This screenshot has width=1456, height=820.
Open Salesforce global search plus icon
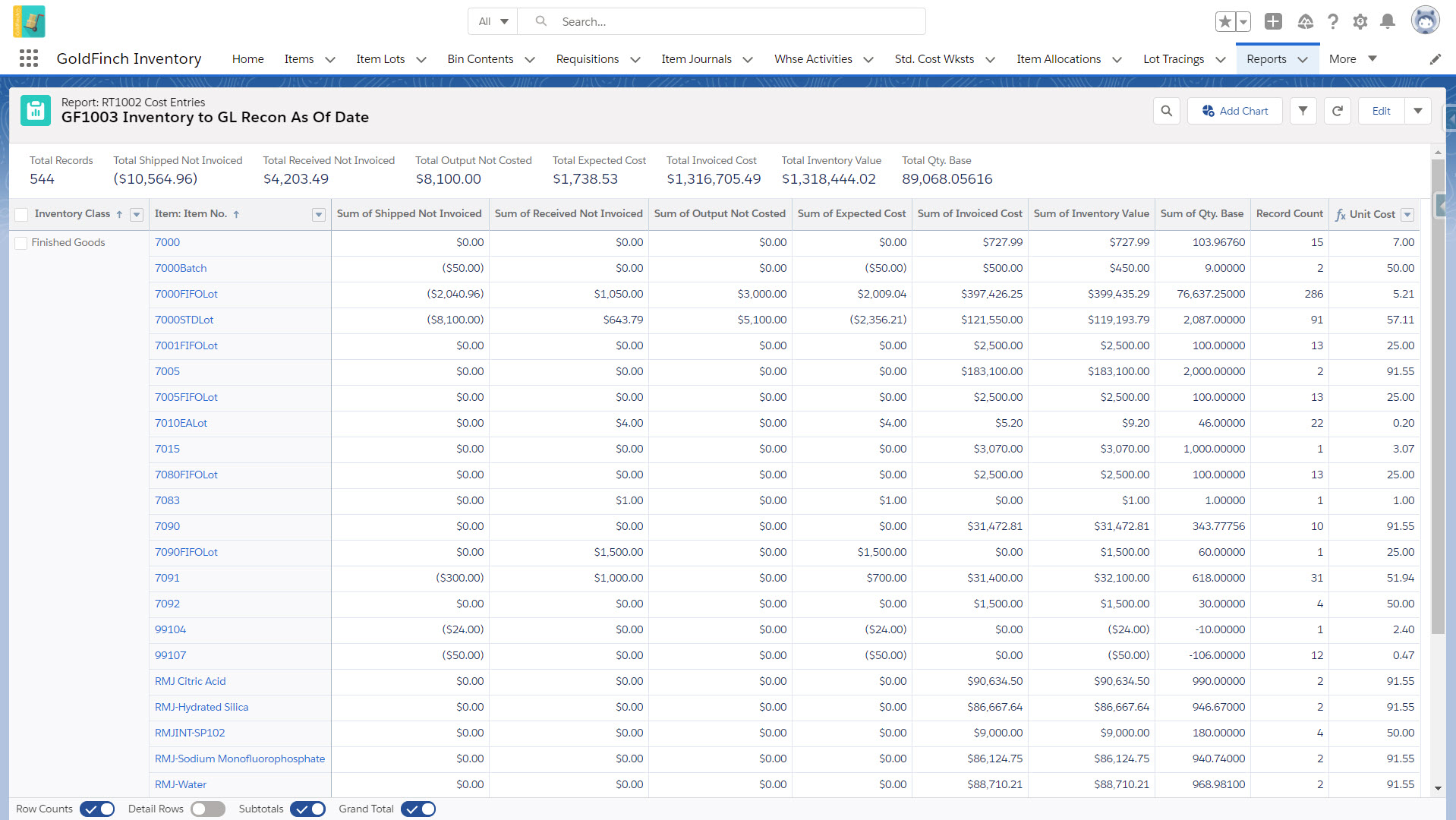point(1273,21)
